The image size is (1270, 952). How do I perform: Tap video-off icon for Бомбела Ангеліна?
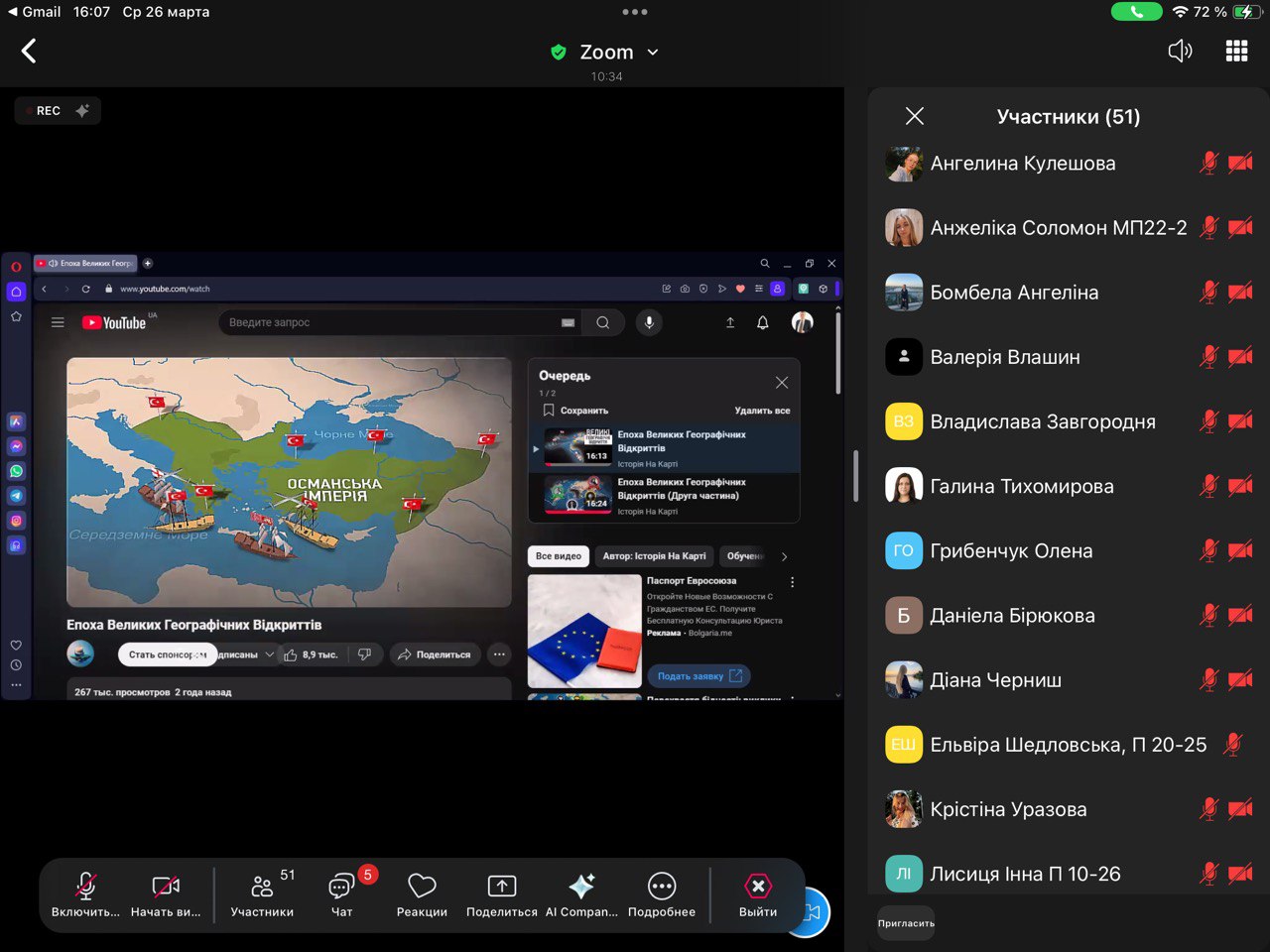[1240, 293]
